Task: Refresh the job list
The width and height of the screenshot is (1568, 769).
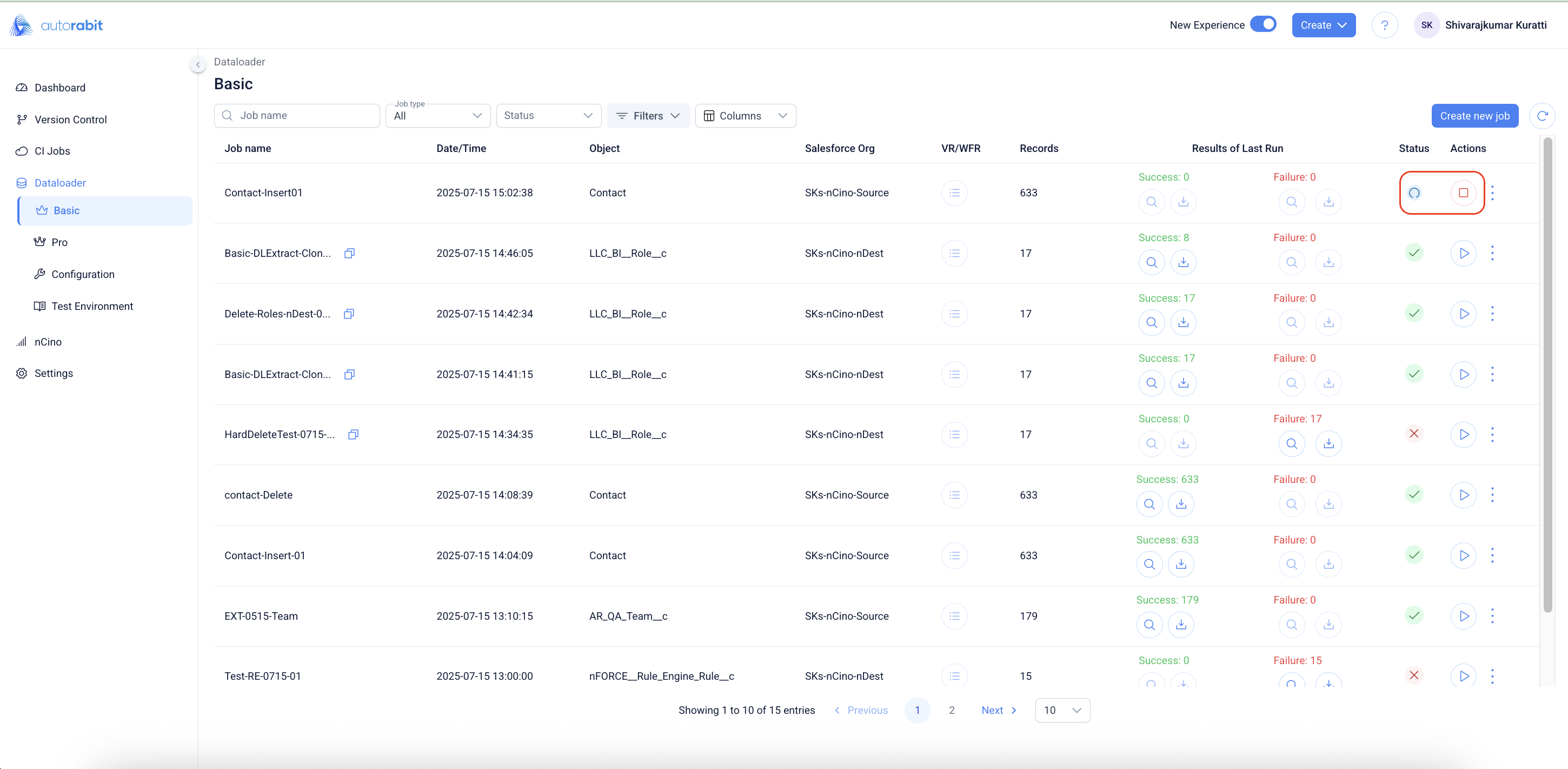Action: (1542, 116)
